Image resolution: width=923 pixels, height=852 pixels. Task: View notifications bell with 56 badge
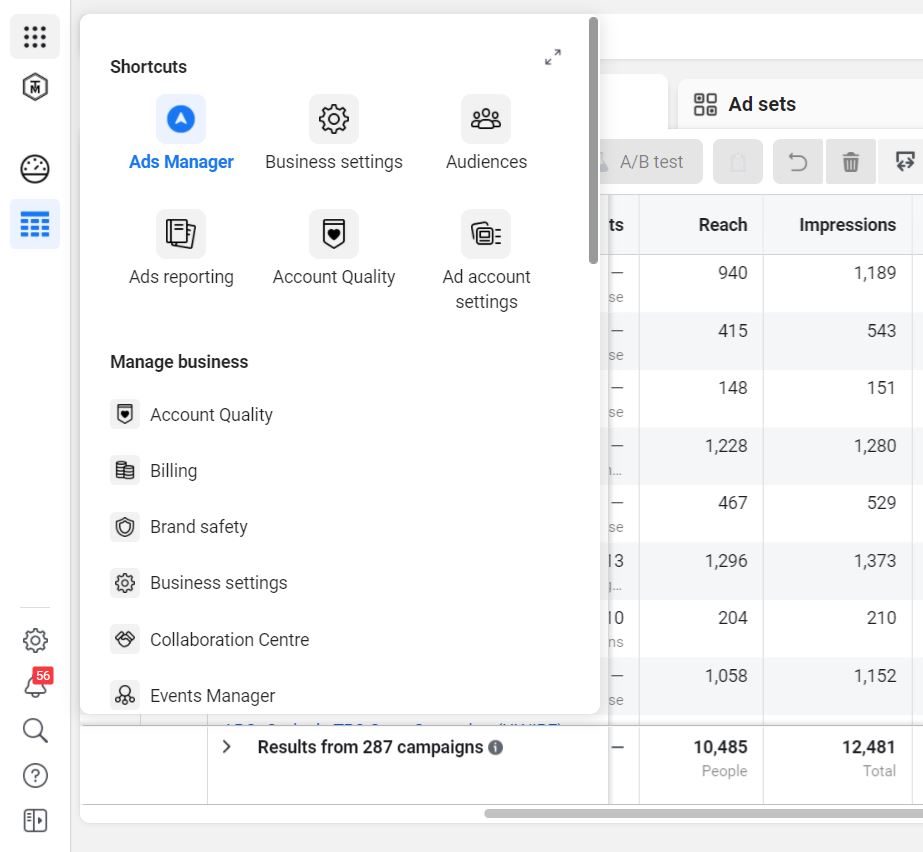36,683
